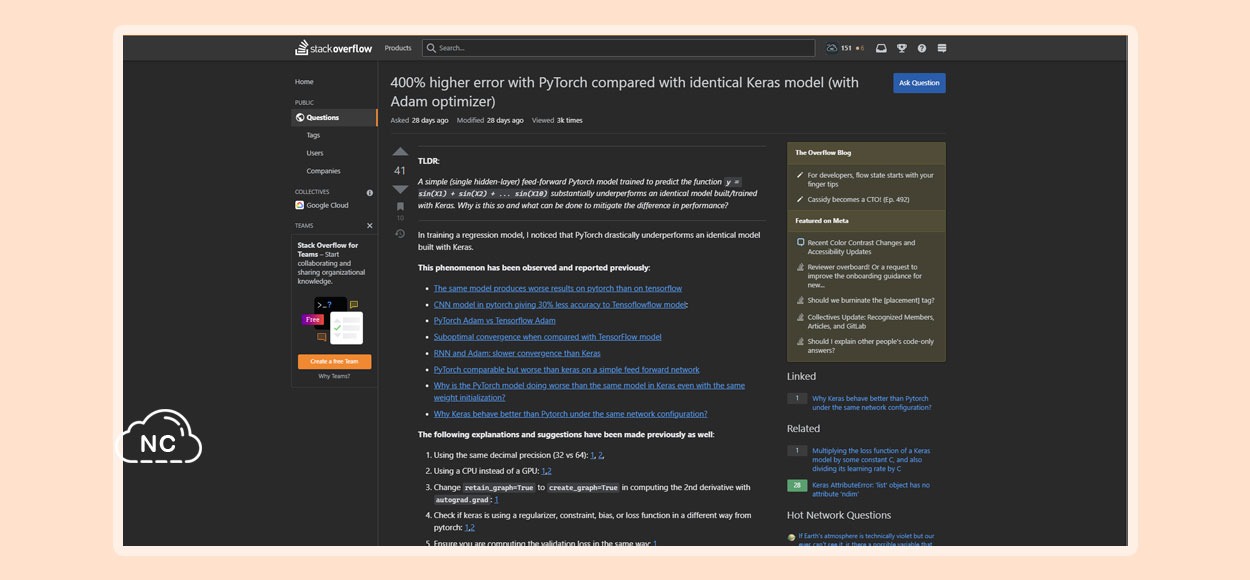Open the inbox icon in top bar
The height and width of the screenshot is (580, 1250).
point(881,48)
